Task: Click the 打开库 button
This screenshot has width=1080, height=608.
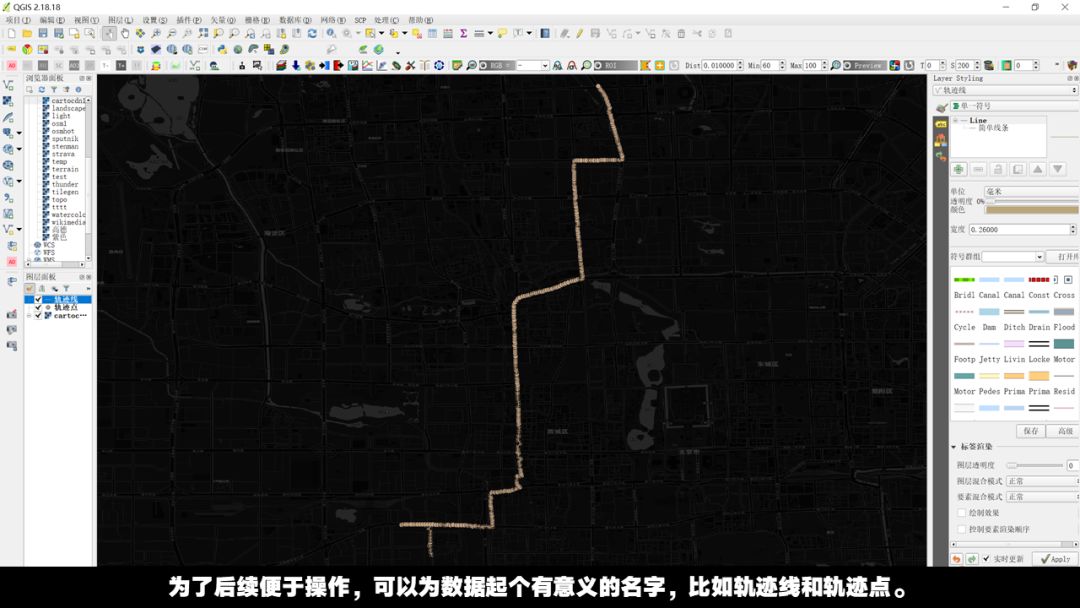Action: pos(1064,257)
